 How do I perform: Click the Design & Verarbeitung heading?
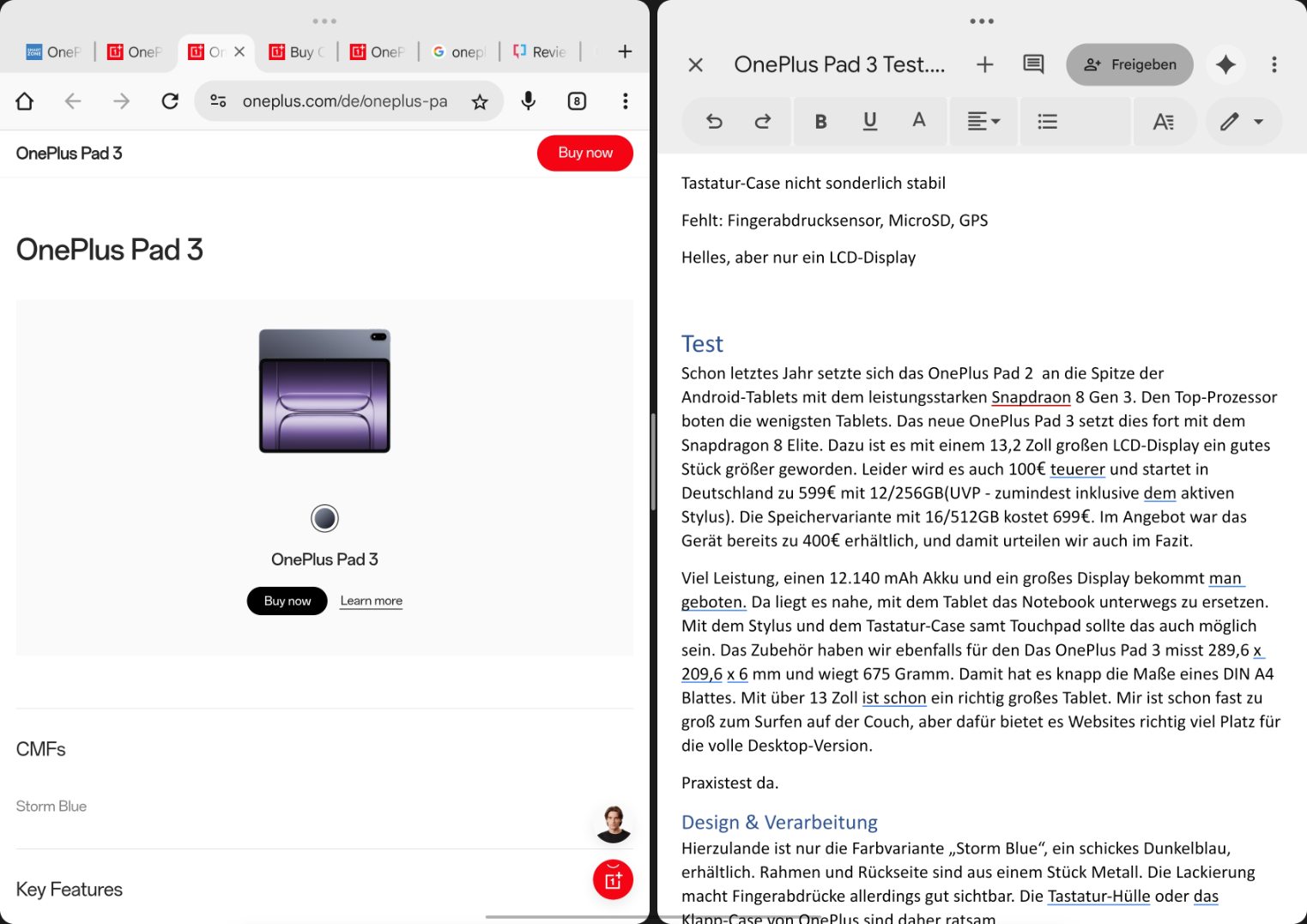[779, 822]
